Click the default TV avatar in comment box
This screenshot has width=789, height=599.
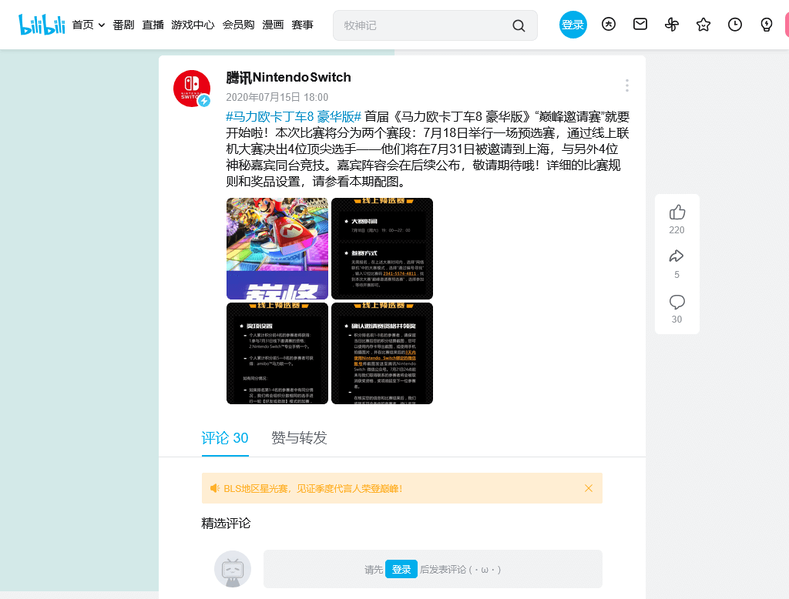click(x=232, y=569)
